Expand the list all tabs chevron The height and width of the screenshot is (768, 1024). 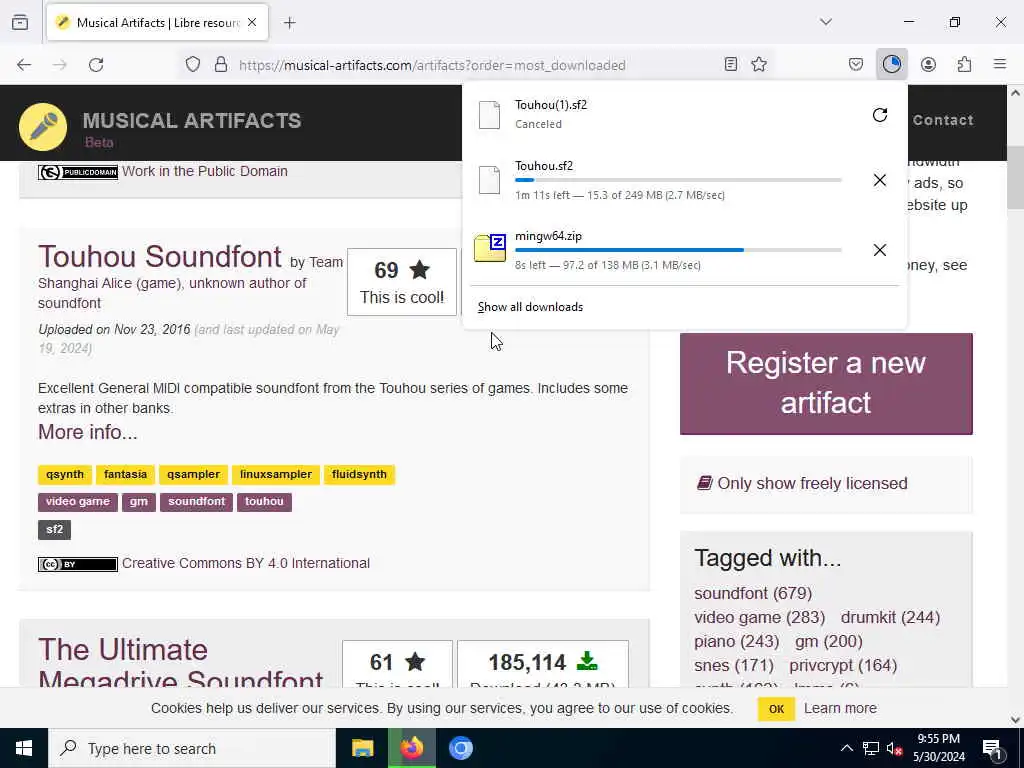coord(826,22)
